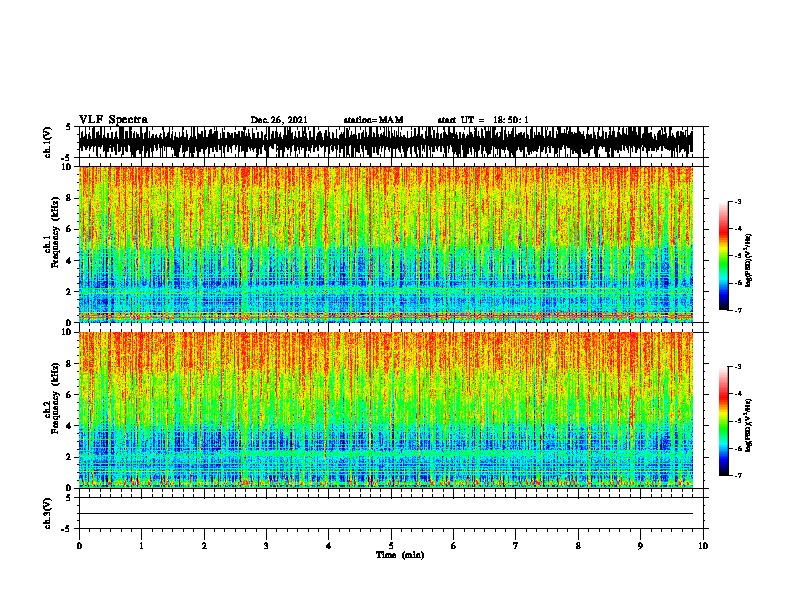This screenshot has width=792, height=612.
Task: Select the date 'Dec. 26, 2021' label
Action: point(279,120)
